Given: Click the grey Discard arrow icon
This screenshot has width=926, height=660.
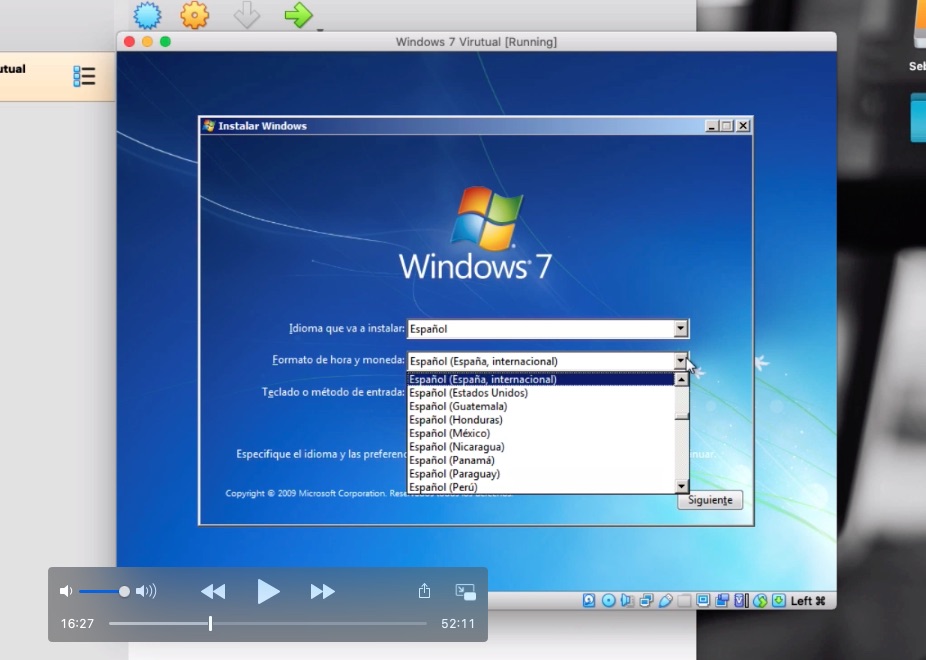Looking at the screenshot, I should coord(246,15).
